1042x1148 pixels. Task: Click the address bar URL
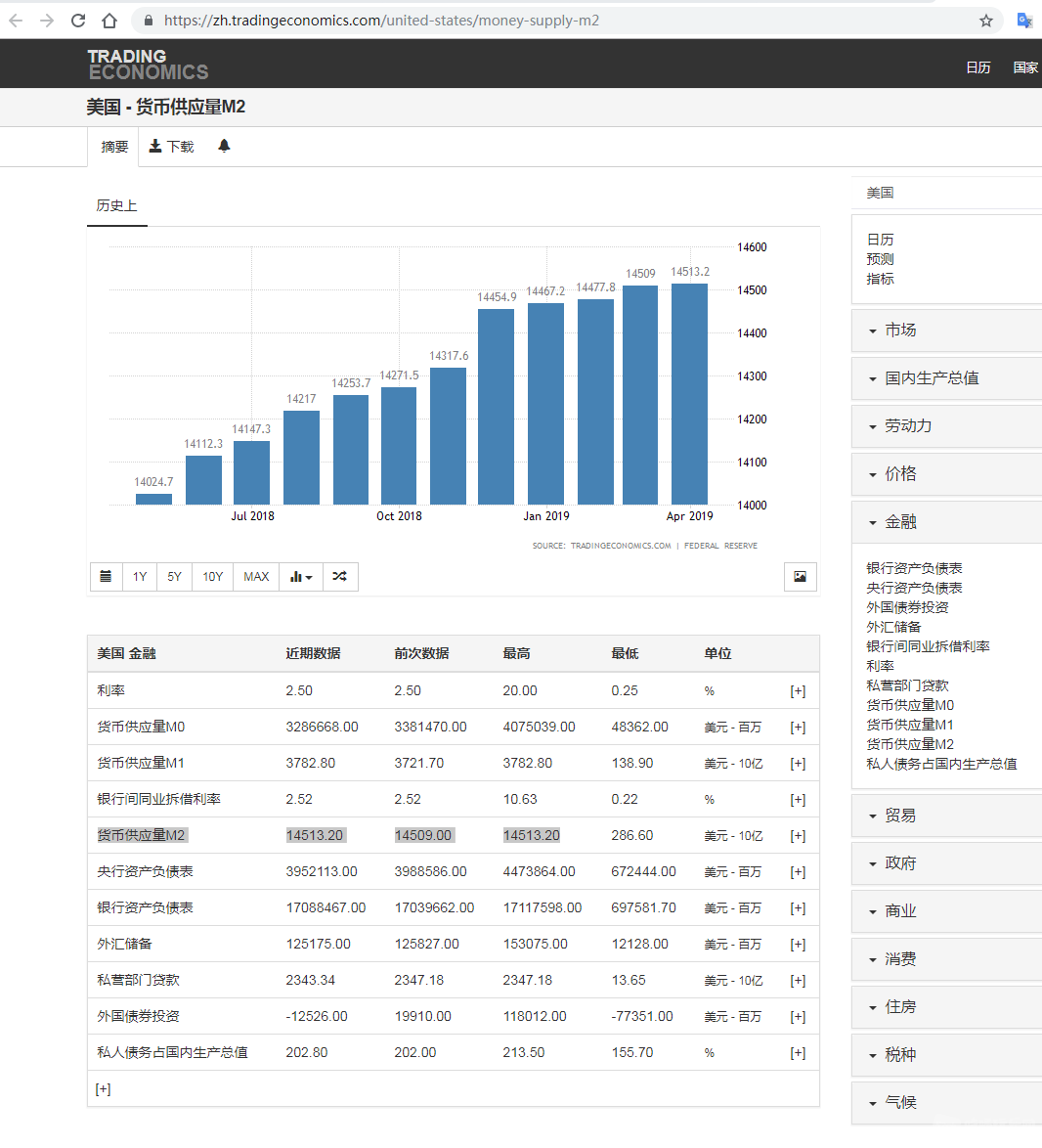(381, 21)
